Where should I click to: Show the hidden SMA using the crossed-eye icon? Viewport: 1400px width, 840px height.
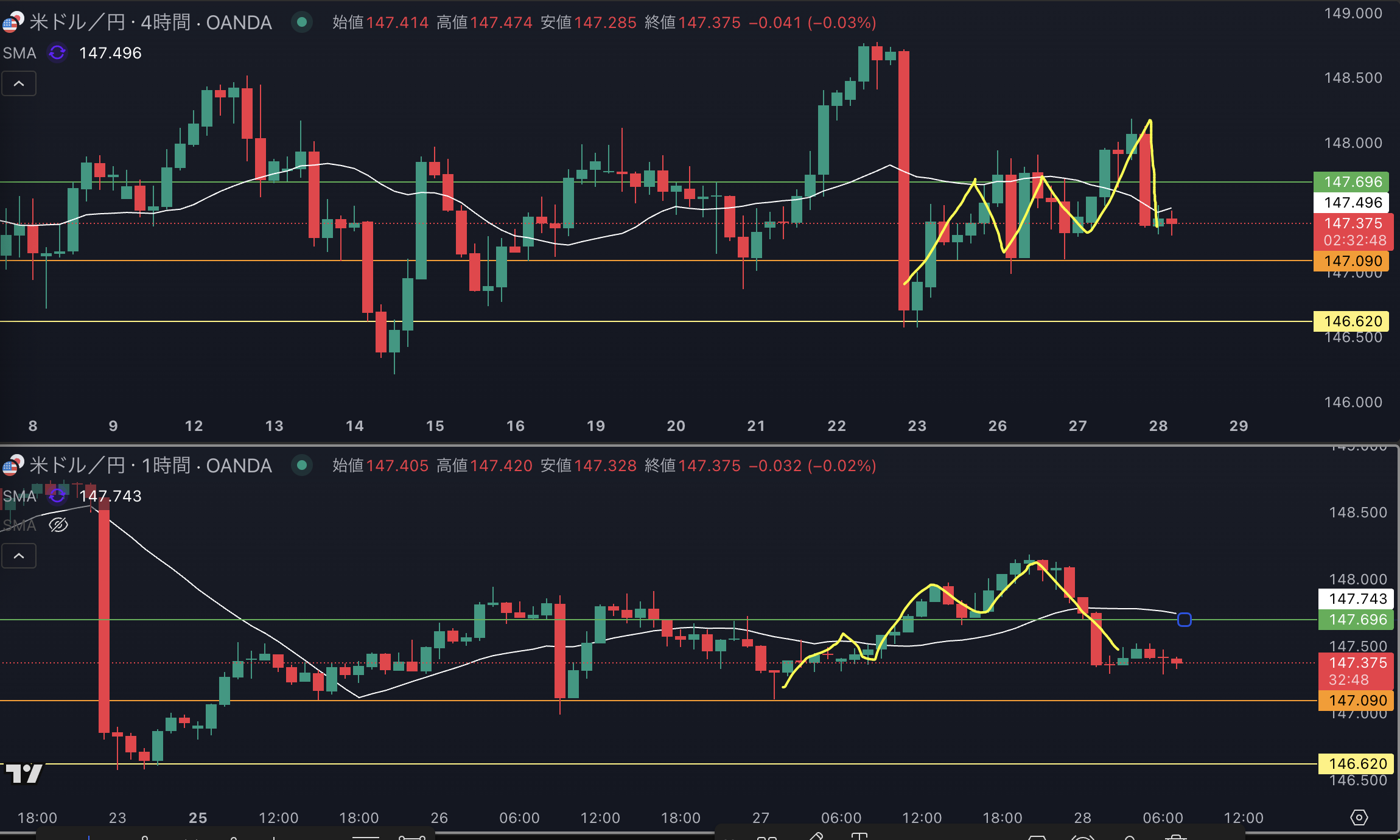pos(58,525)
